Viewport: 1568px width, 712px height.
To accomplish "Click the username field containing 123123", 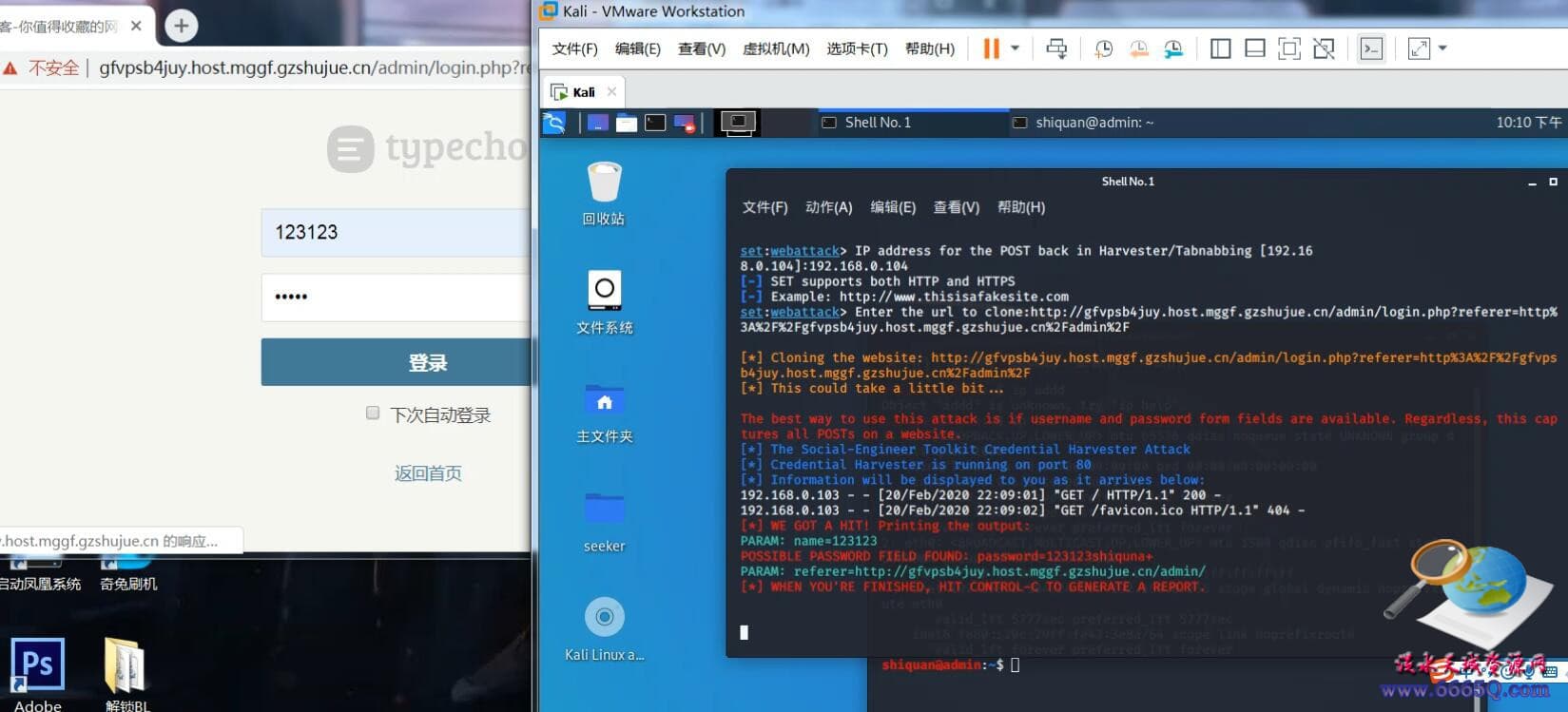I will [x=396, y=232].
